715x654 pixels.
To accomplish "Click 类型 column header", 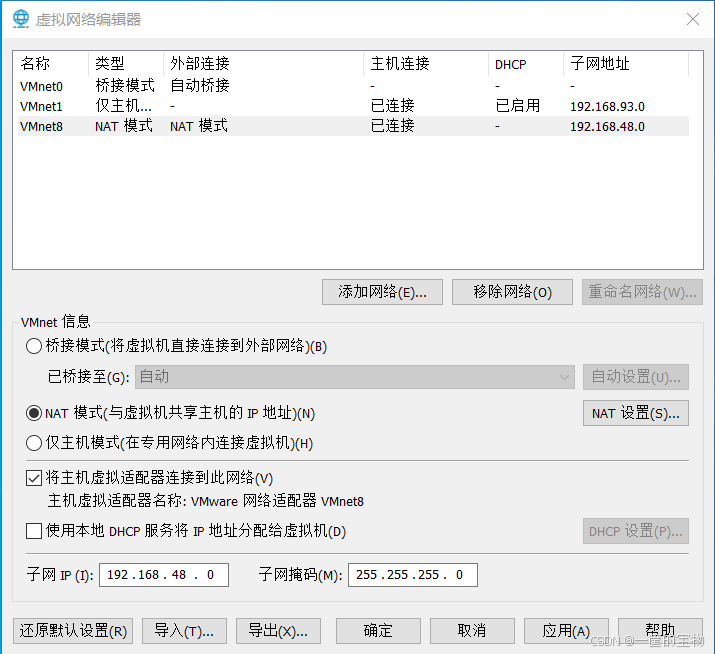I will [x=126, y=63].
